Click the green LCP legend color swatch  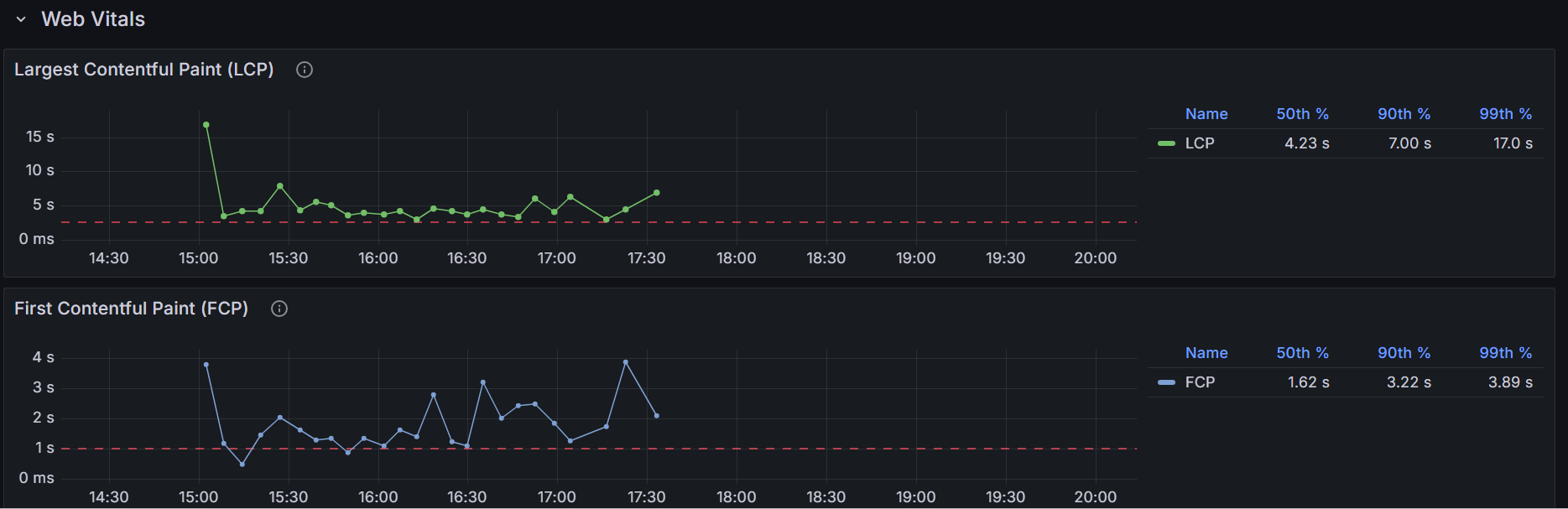click(1166, 143)
